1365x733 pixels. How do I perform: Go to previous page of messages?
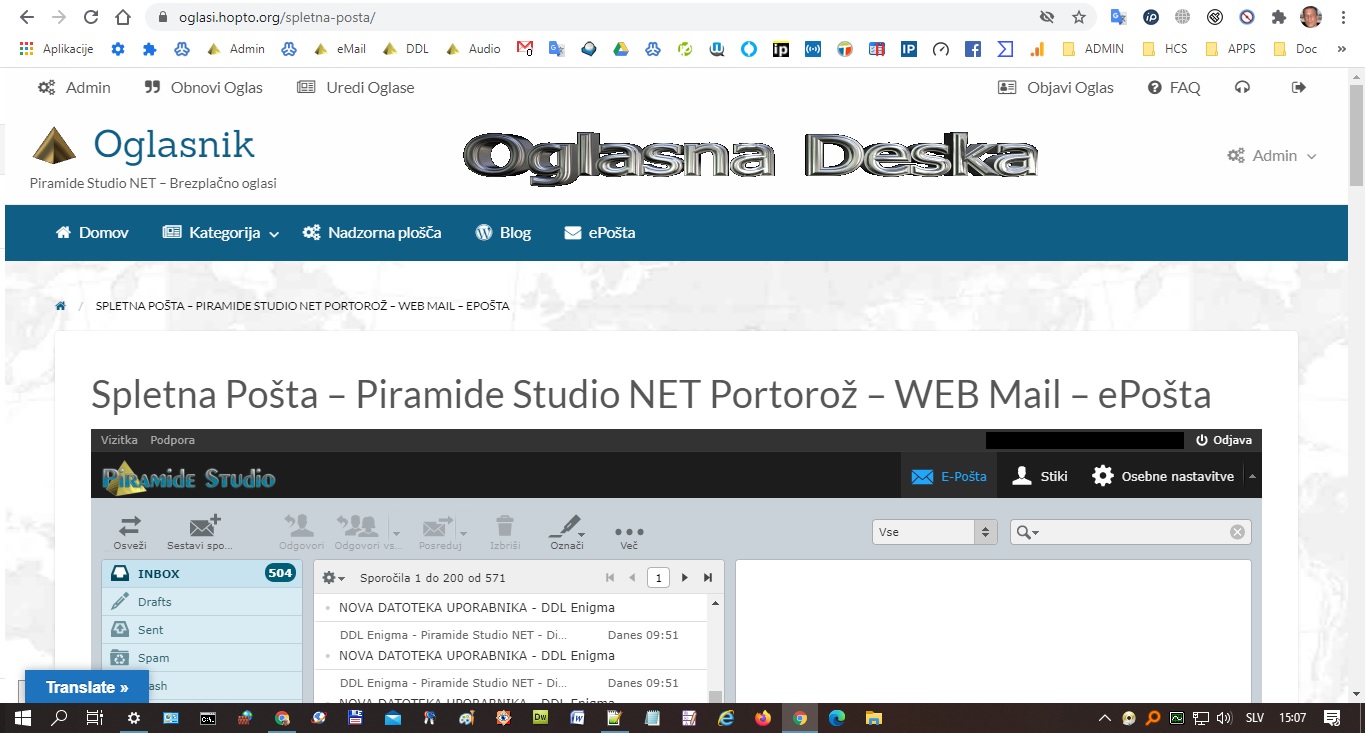tap(632, 578)
